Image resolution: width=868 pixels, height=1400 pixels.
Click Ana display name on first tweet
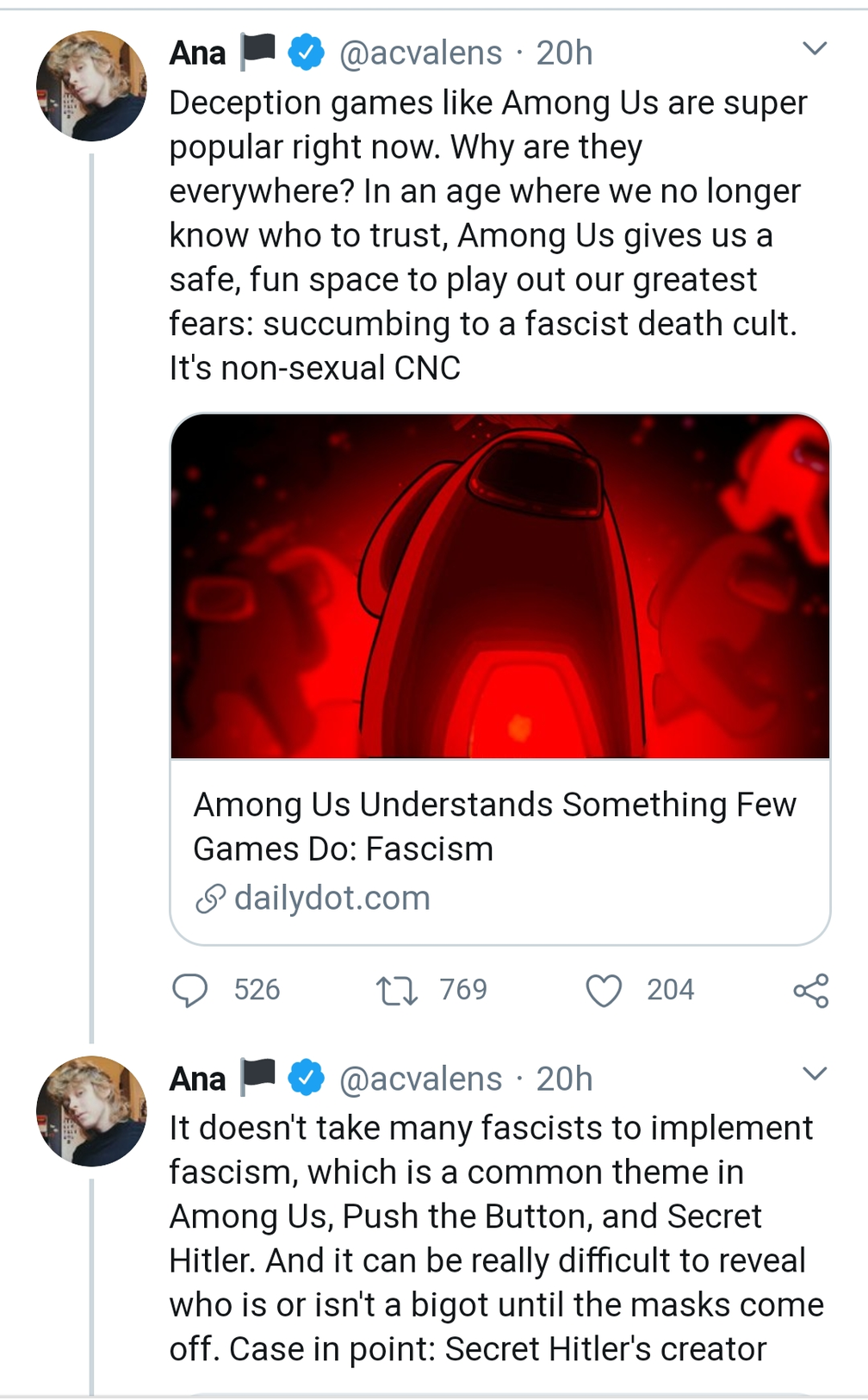coord(197,53)
